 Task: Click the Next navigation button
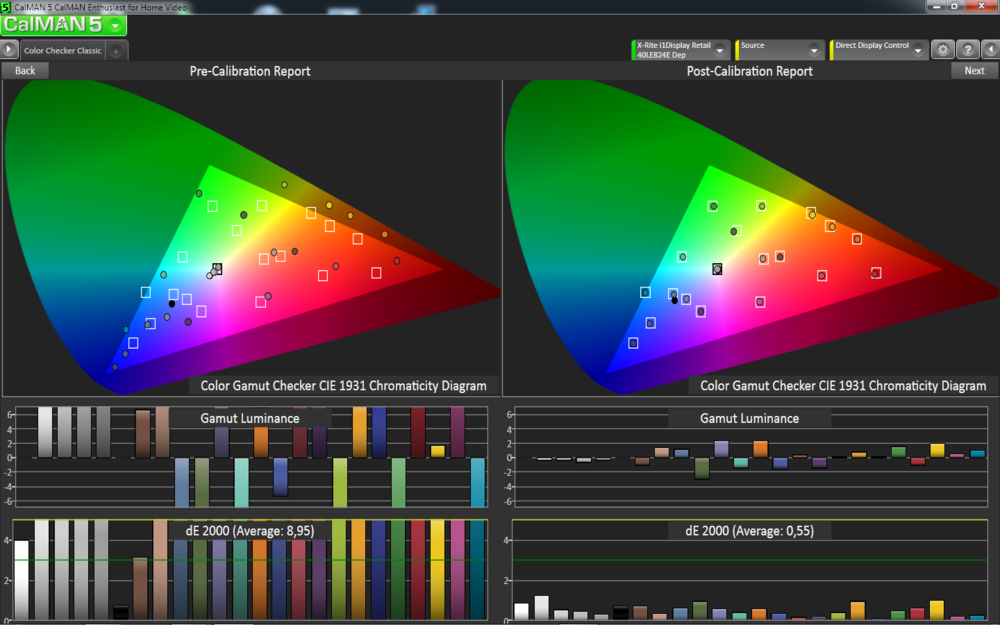pyautogui.click(x=975, y=70)
